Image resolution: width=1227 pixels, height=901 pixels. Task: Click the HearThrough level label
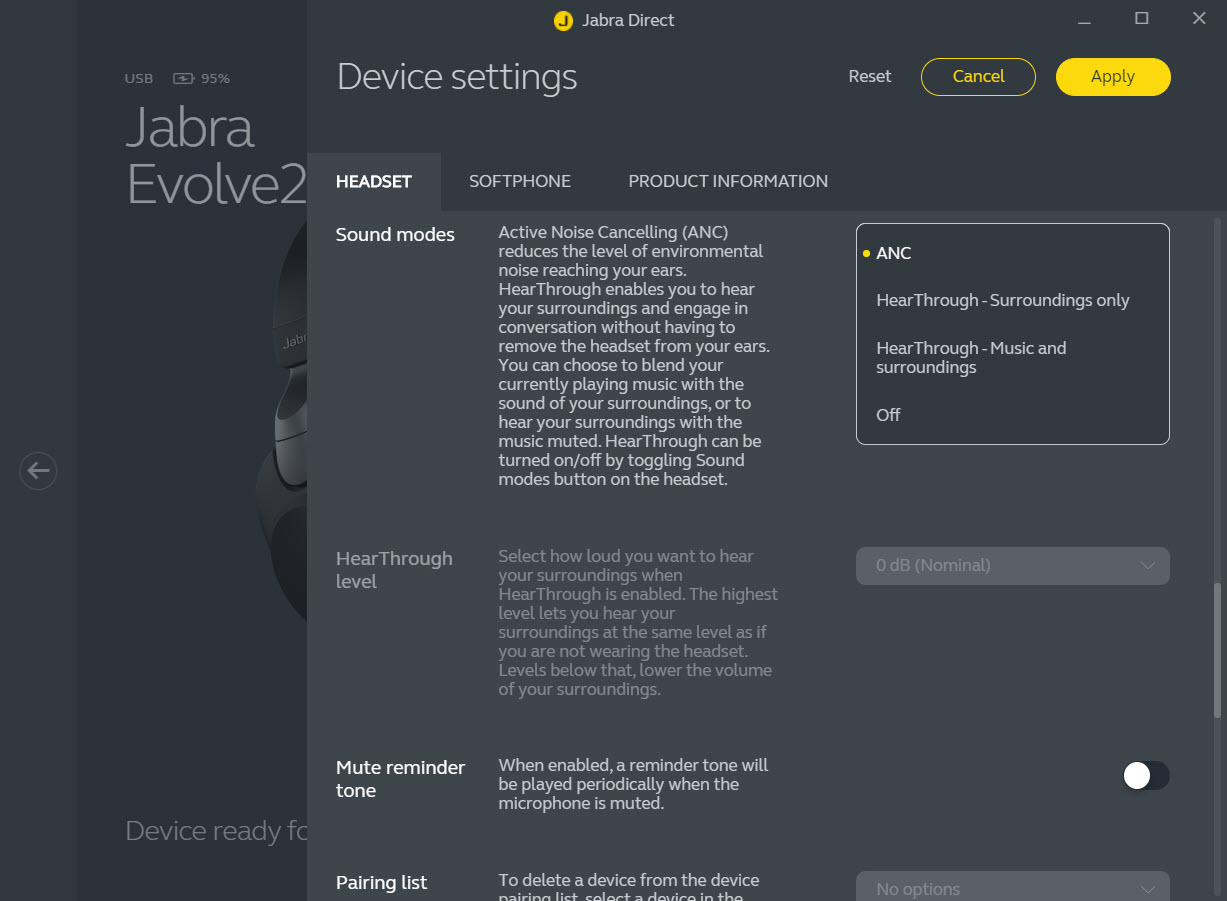point(394,570)
